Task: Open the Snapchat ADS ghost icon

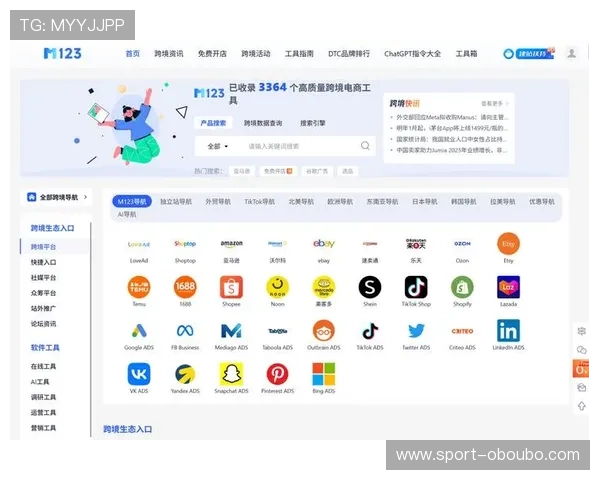Action: tap(231, 374)
